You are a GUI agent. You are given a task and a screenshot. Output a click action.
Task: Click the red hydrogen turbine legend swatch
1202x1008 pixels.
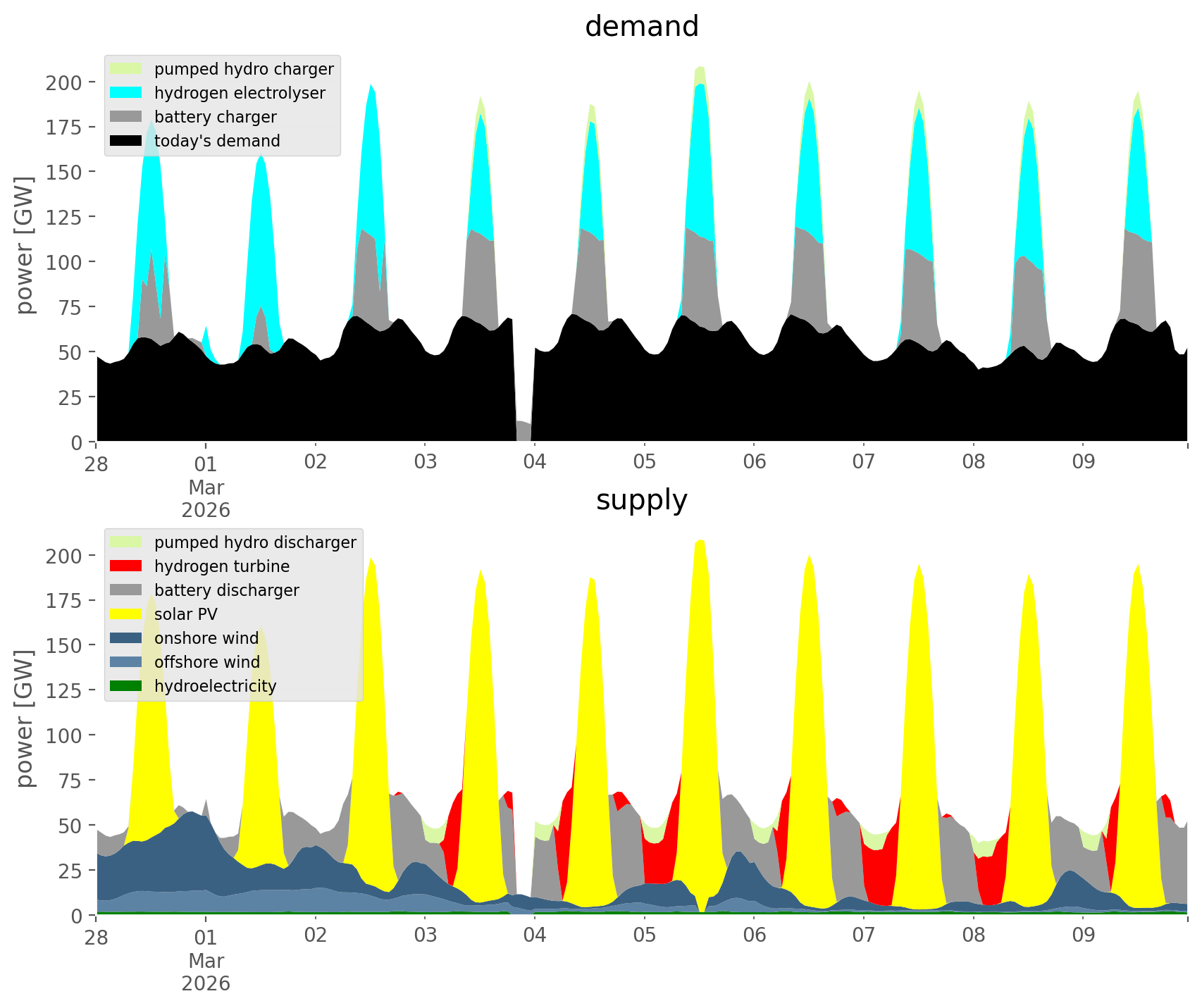[x=126, y=566]
